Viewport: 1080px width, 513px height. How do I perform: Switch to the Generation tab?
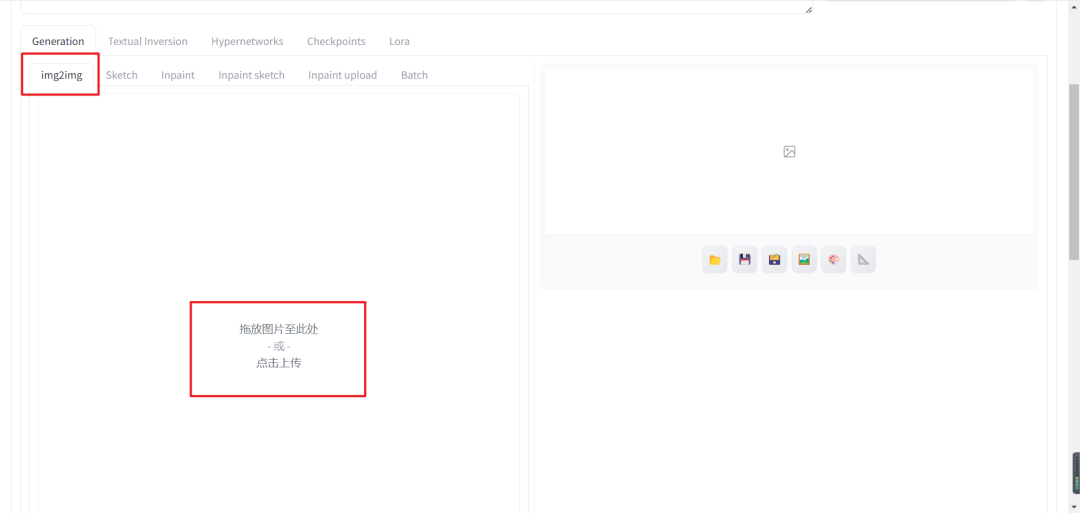pyautogui.click(x=58, y=41)
